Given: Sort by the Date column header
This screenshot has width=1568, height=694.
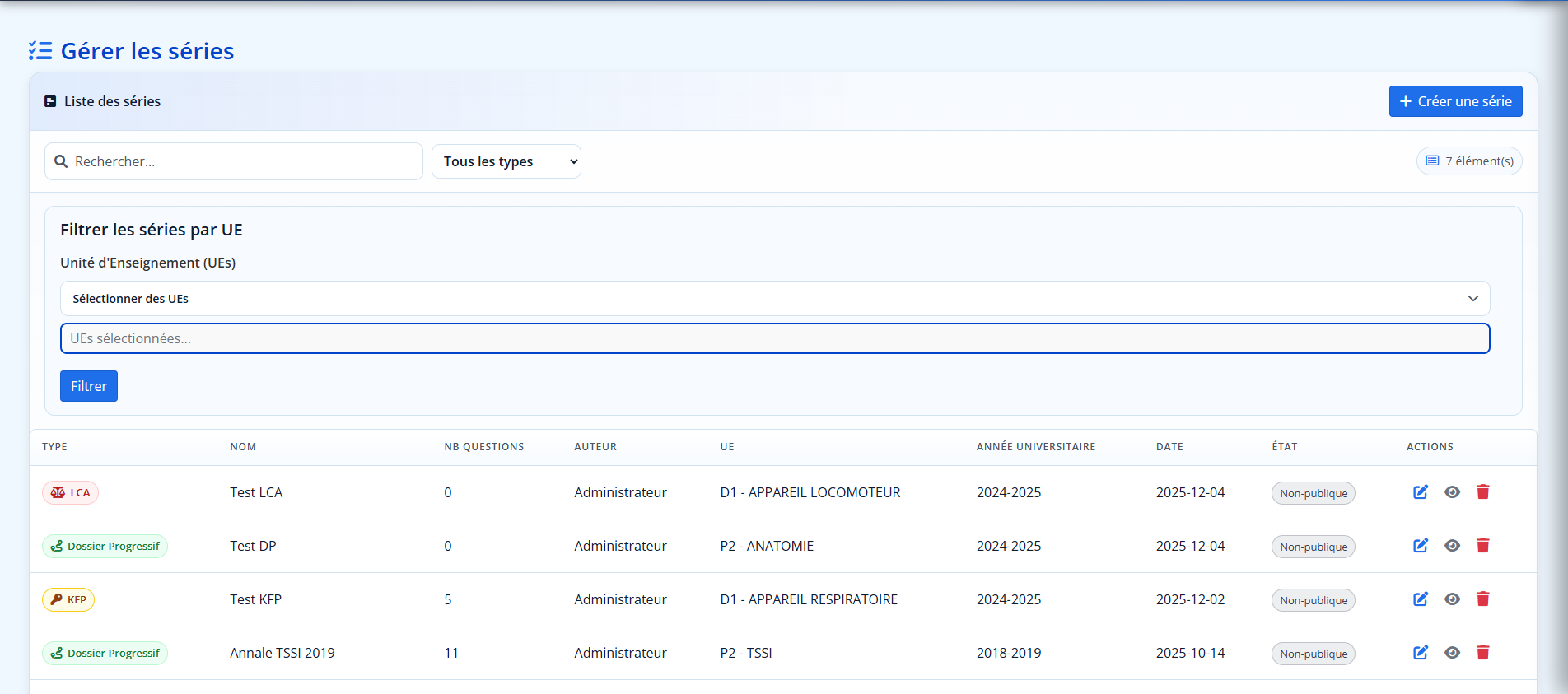Looking at the screenshot, I should 1169,447.
